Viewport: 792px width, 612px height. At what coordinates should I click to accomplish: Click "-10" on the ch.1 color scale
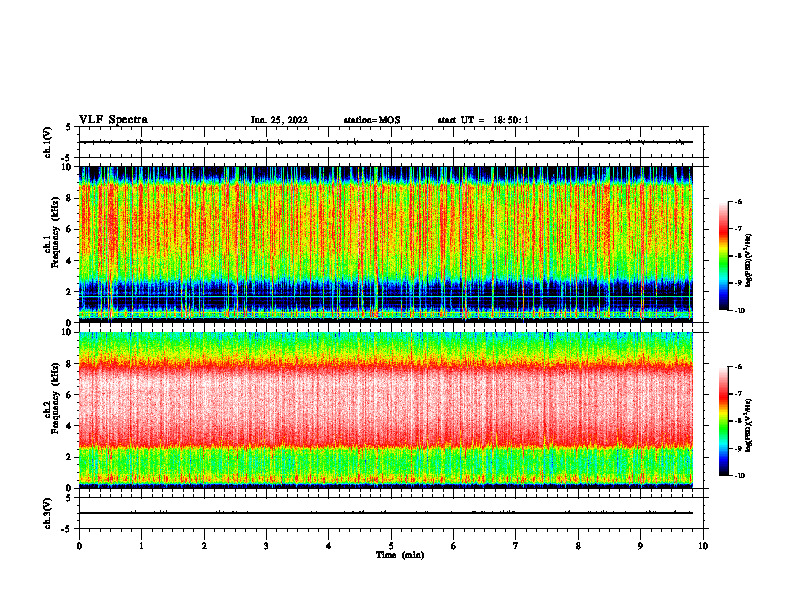coord(739,311)
